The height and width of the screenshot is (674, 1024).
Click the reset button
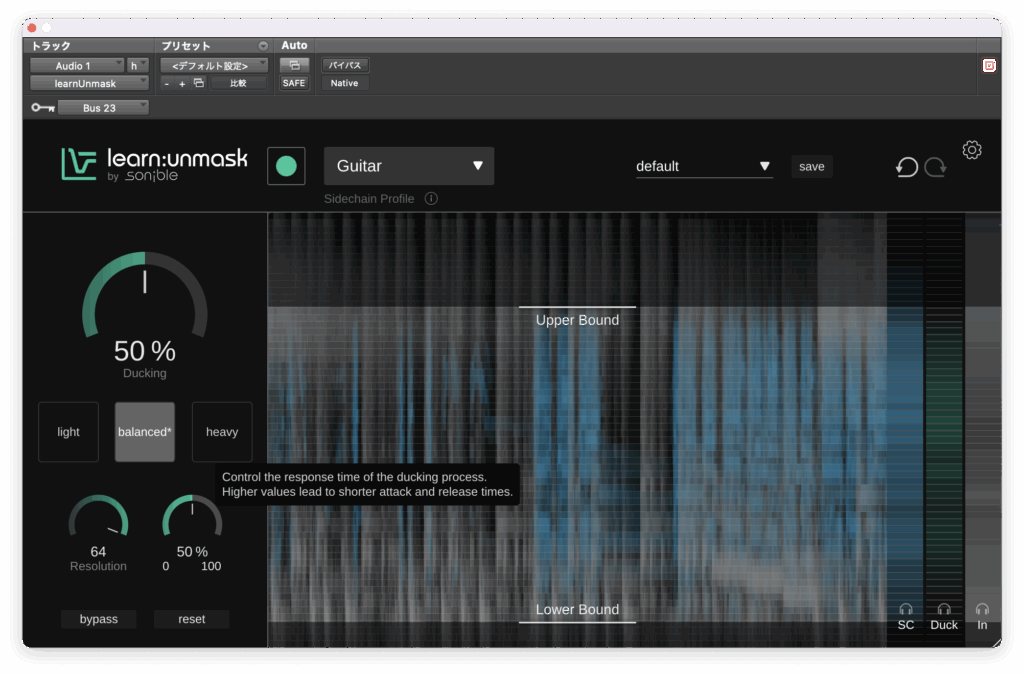pyautogui.click(x=191, y=619)
